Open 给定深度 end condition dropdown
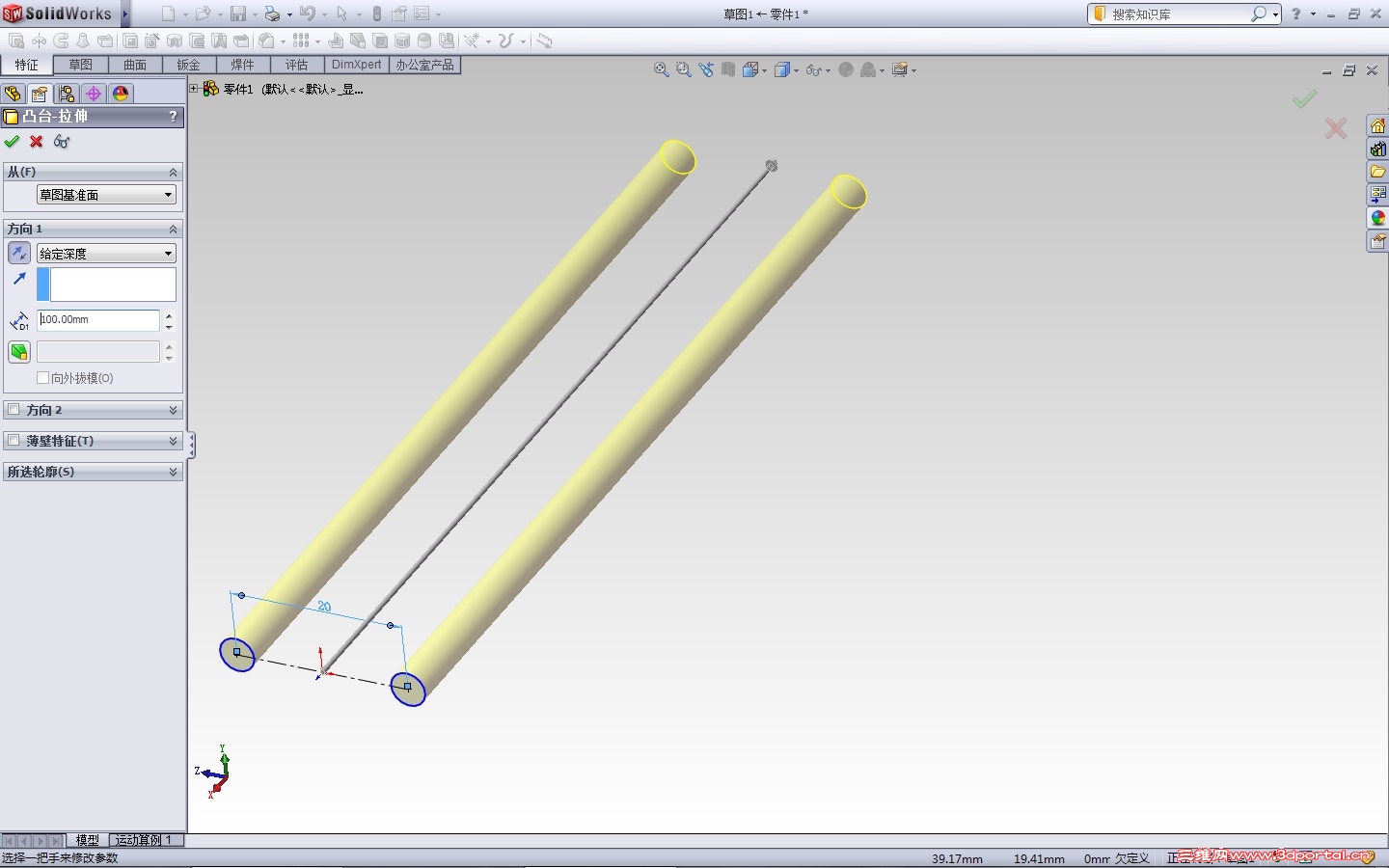 pyautogui.click(x=106, y=254)
